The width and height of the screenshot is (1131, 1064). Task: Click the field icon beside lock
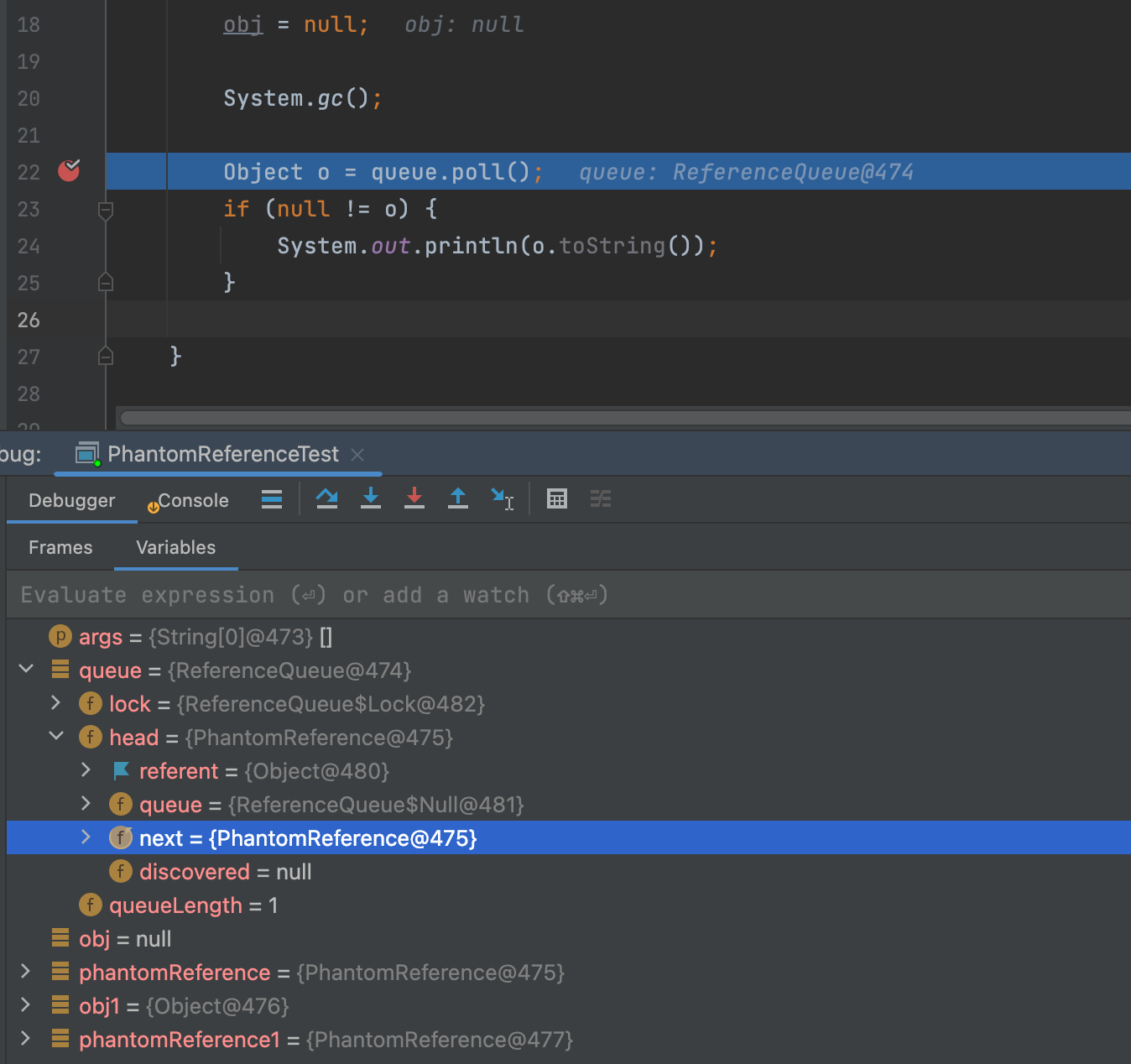[x=91, y=704]
